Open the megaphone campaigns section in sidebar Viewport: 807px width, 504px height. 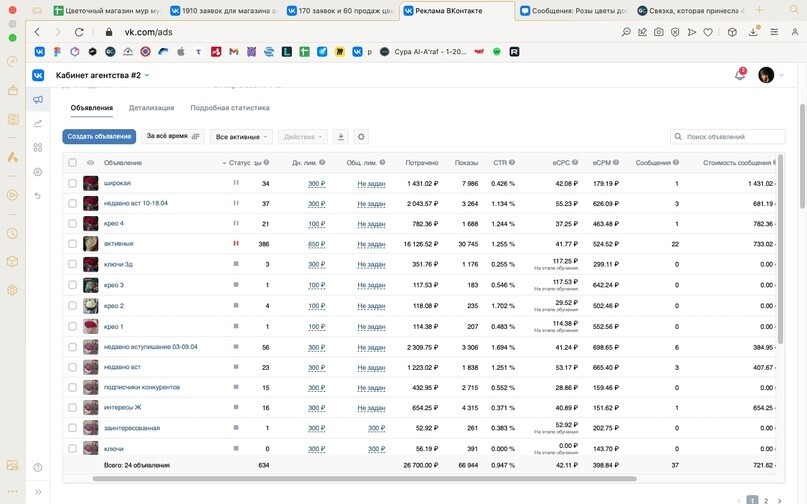click(38, 100)
